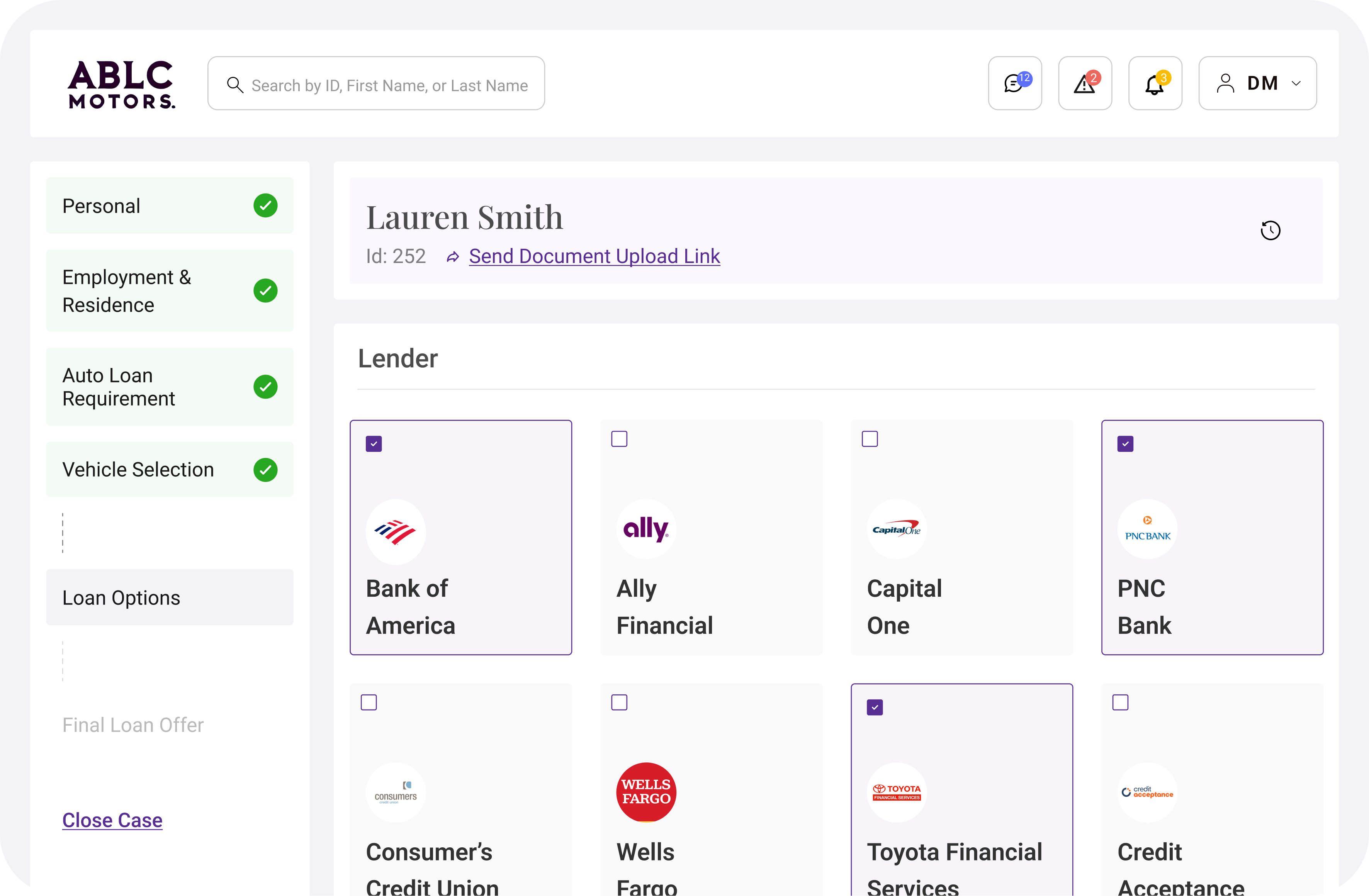Image resolution: width=1369 pixels, height=896 pixels.
Task: Click the Send Document Upload Link
Action: [x=594, y=256]
